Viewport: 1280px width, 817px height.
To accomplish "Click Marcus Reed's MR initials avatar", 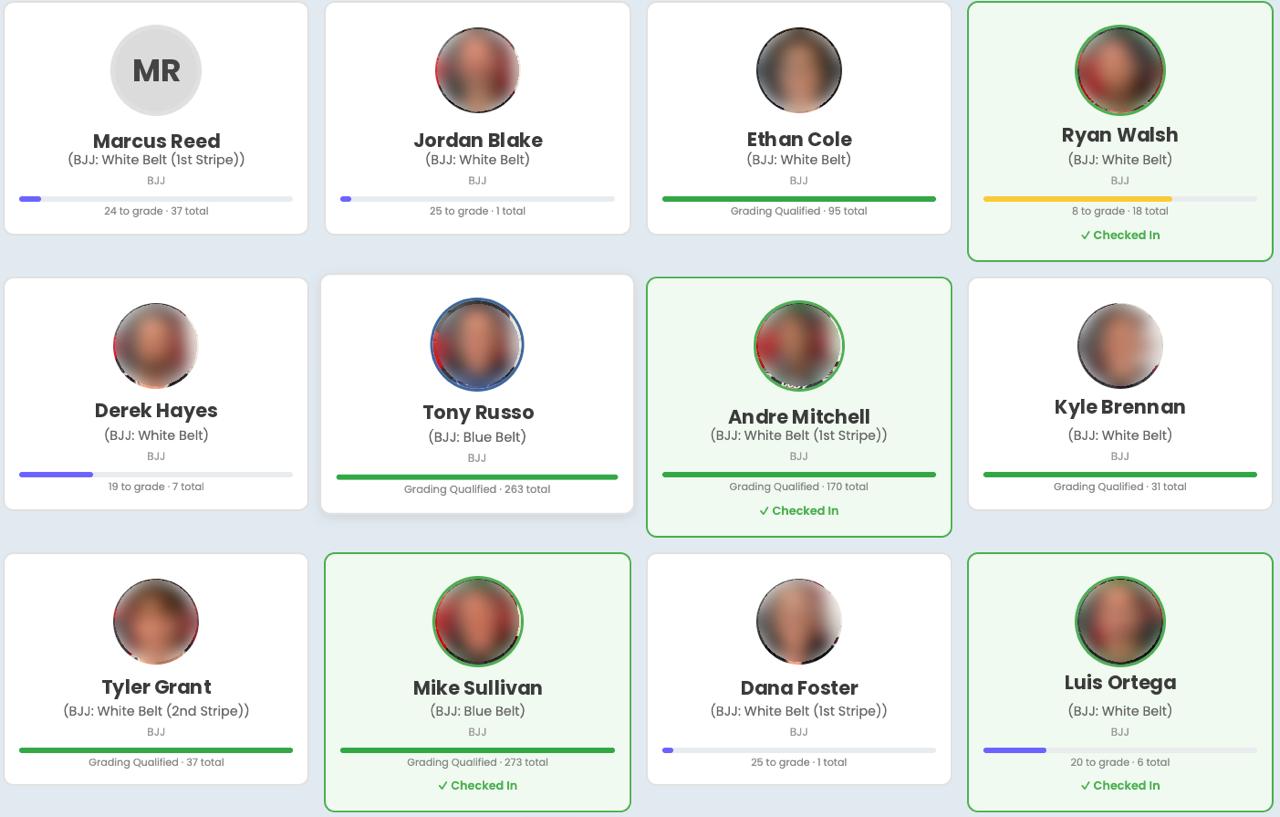I will point(156,70).
